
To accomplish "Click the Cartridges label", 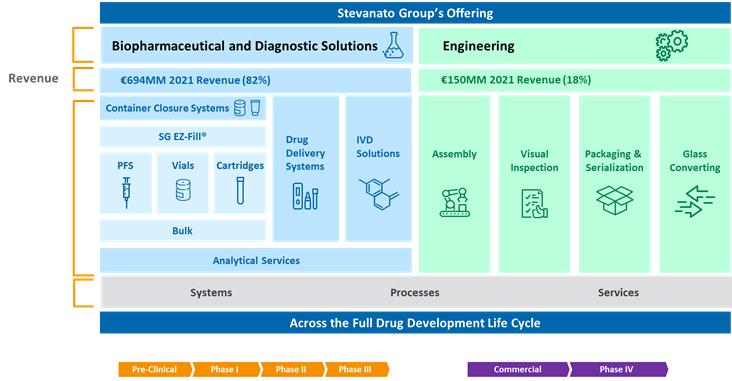I will (x=240, y=165).
